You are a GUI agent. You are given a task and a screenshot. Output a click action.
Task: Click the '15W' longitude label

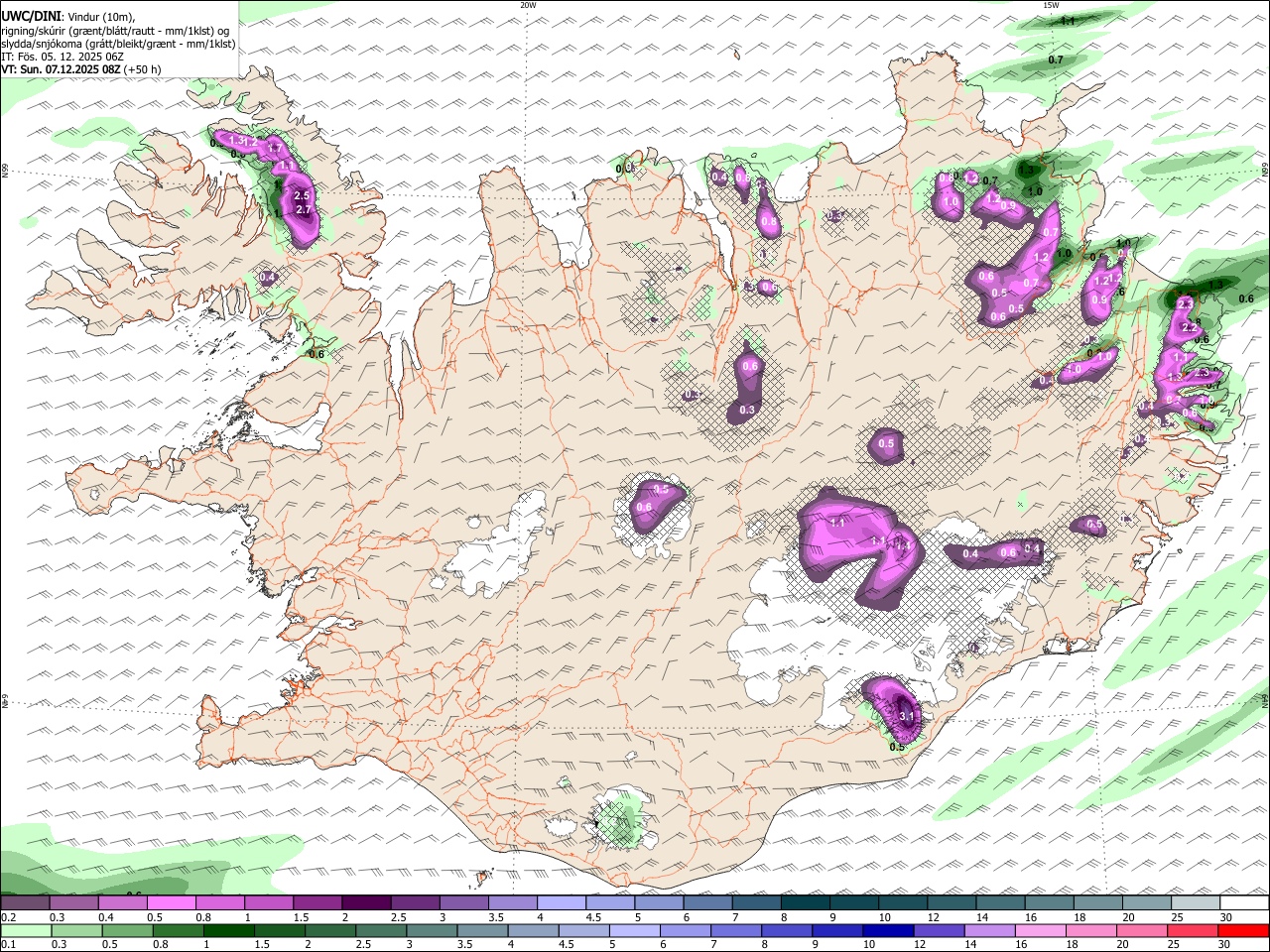1051,5
